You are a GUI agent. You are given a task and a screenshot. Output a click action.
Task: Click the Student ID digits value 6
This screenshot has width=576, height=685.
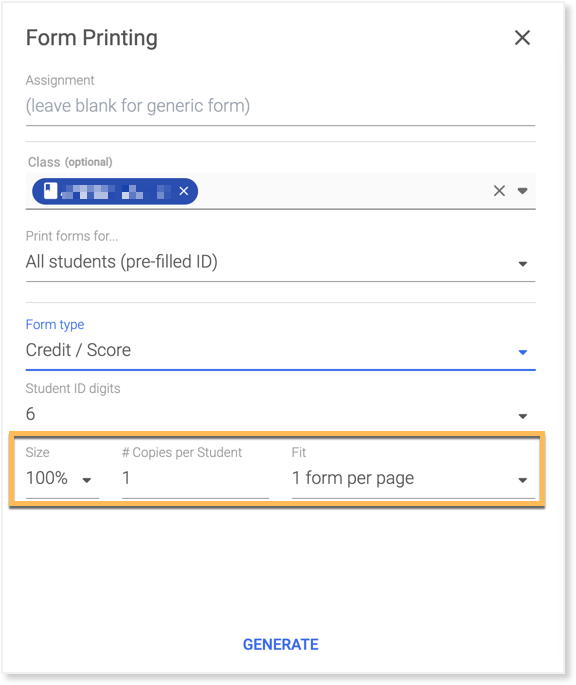pos(30,414)
